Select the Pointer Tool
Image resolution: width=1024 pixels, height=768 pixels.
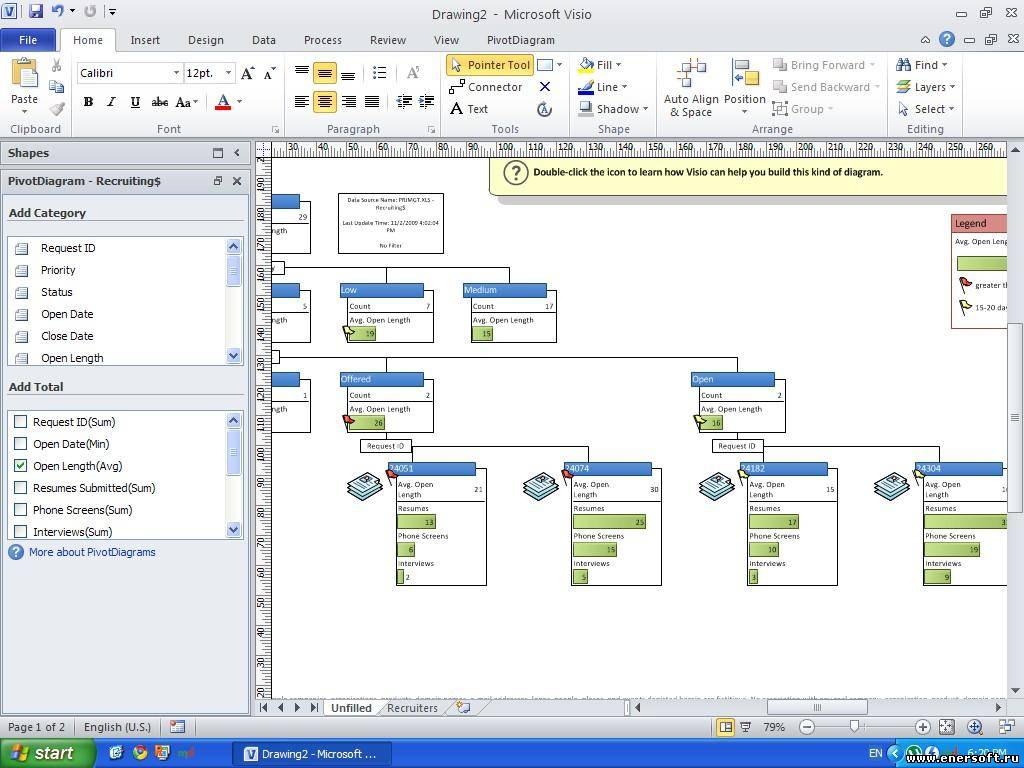(490, 65)
